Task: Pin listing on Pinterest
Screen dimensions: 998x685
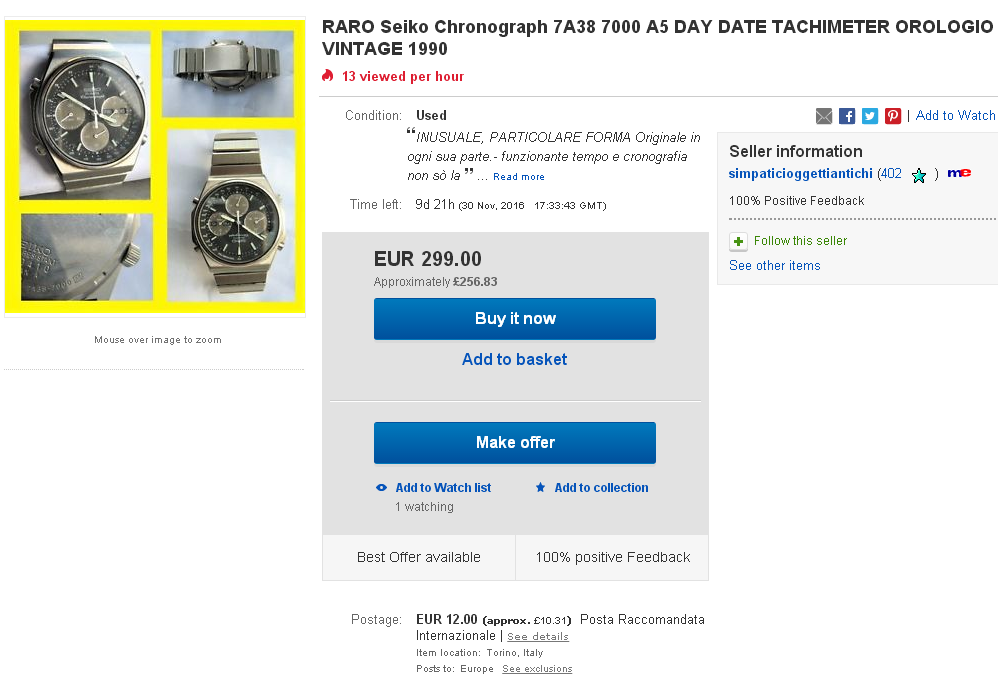Action: (x=893, y=116)
